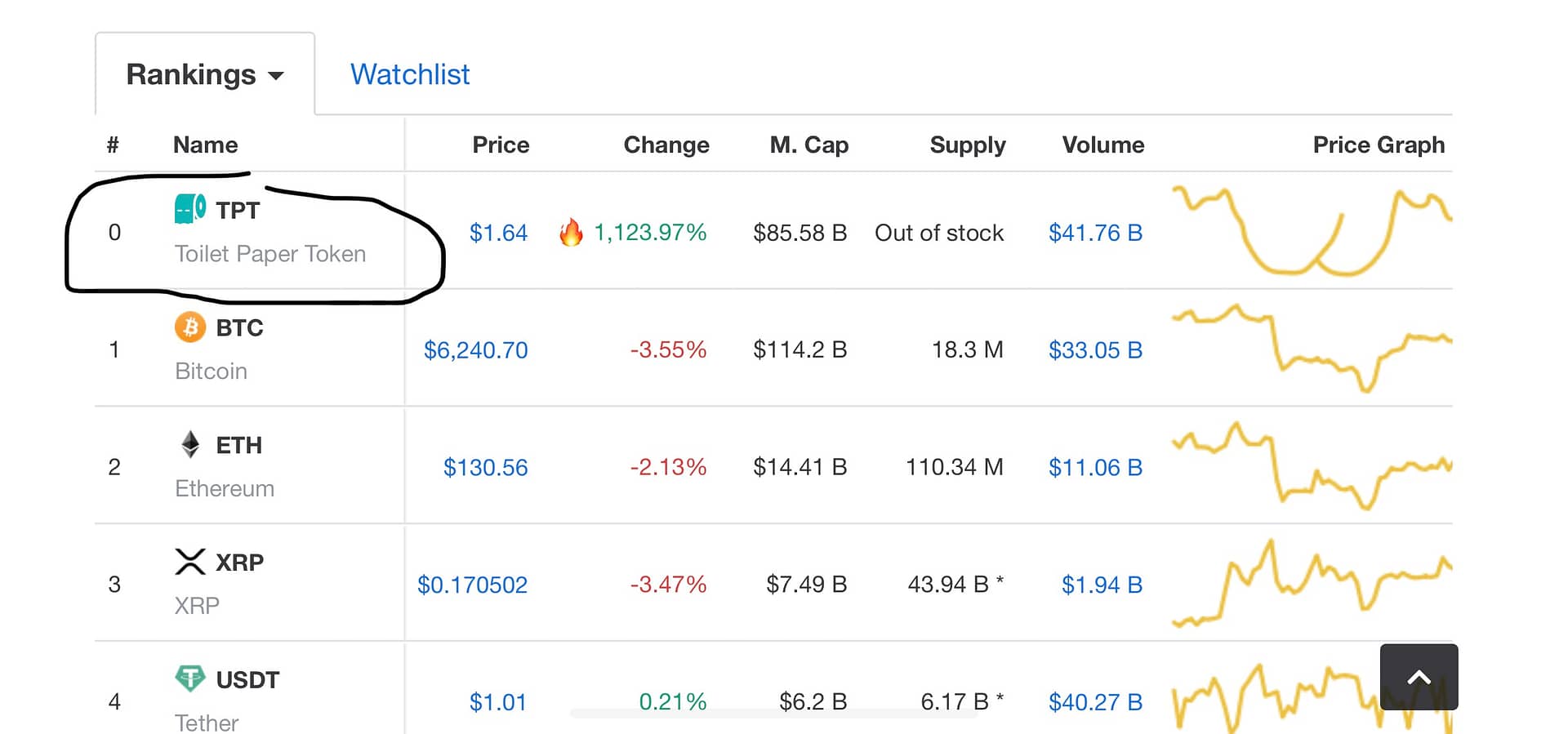
Task: Click the orange Bitcoin logo icon
Action: coord(190,327)
